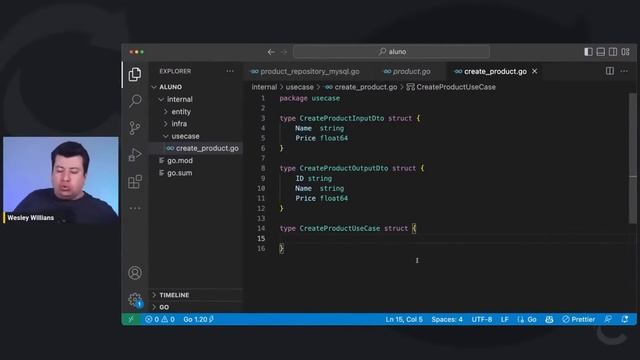The height and width of the screenshot is (360, 640).
Task: Open the Extensions view
Action: tap(135, 182)
